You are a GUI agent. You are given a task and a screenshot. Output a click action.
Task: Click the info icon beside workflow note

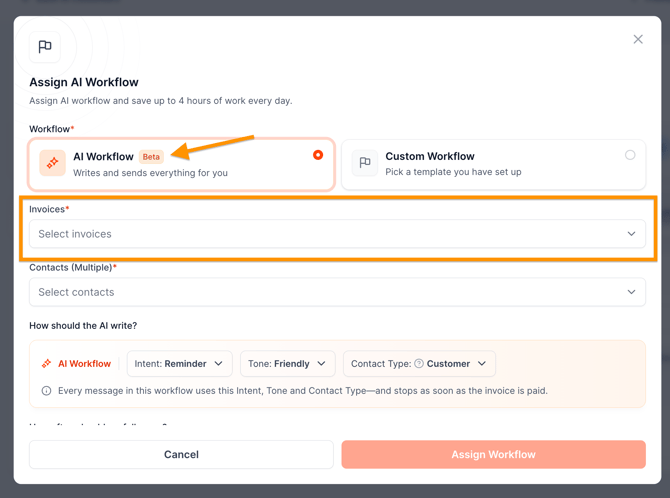click(x=46, y=391)
